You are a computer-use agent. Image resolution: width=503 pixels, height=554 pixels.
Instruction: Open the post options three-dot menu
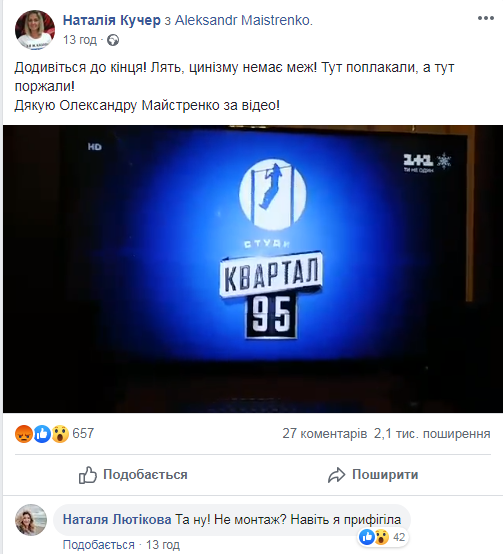coord(486,18)
